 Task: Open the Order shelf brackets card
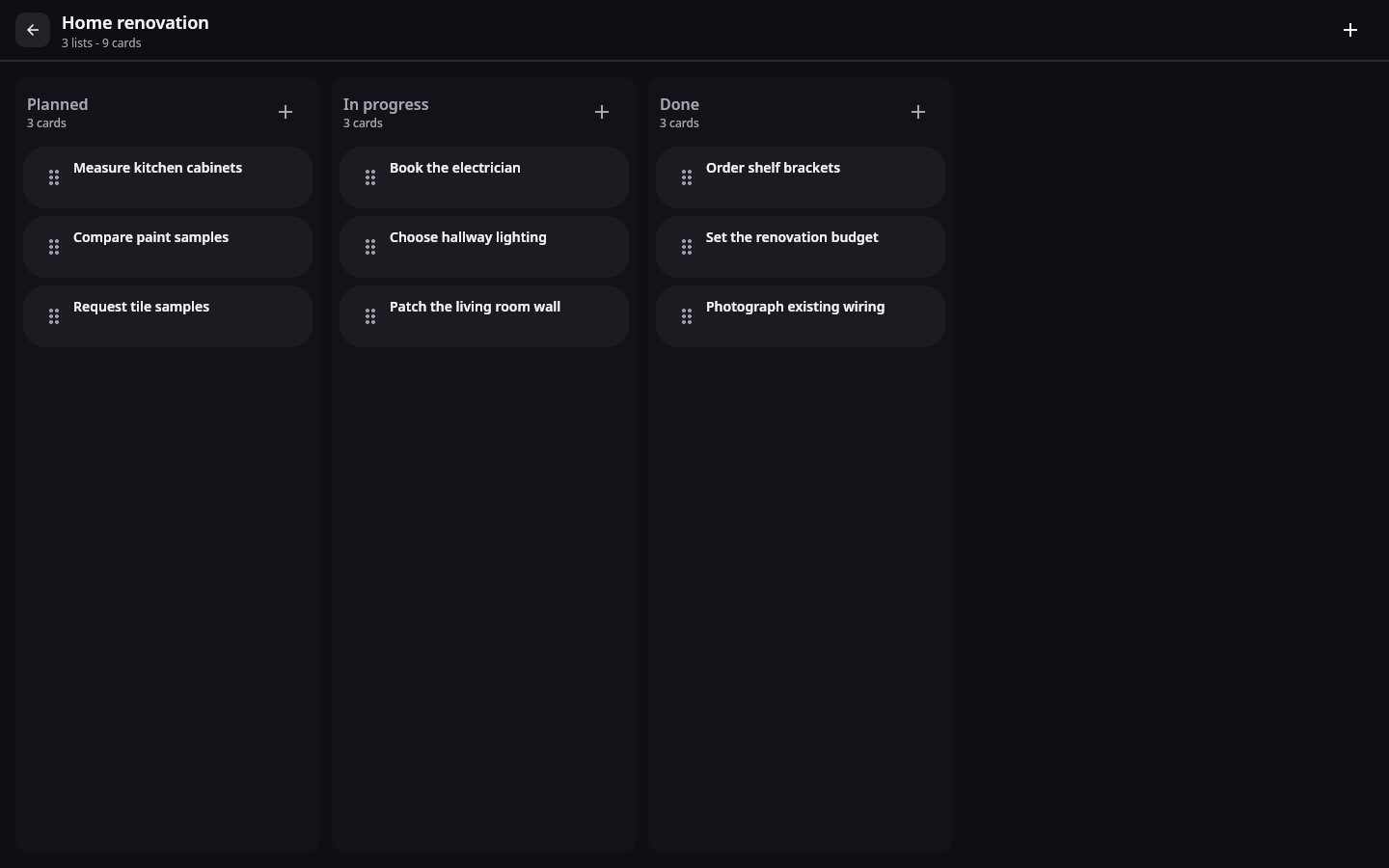click(801, 177)
